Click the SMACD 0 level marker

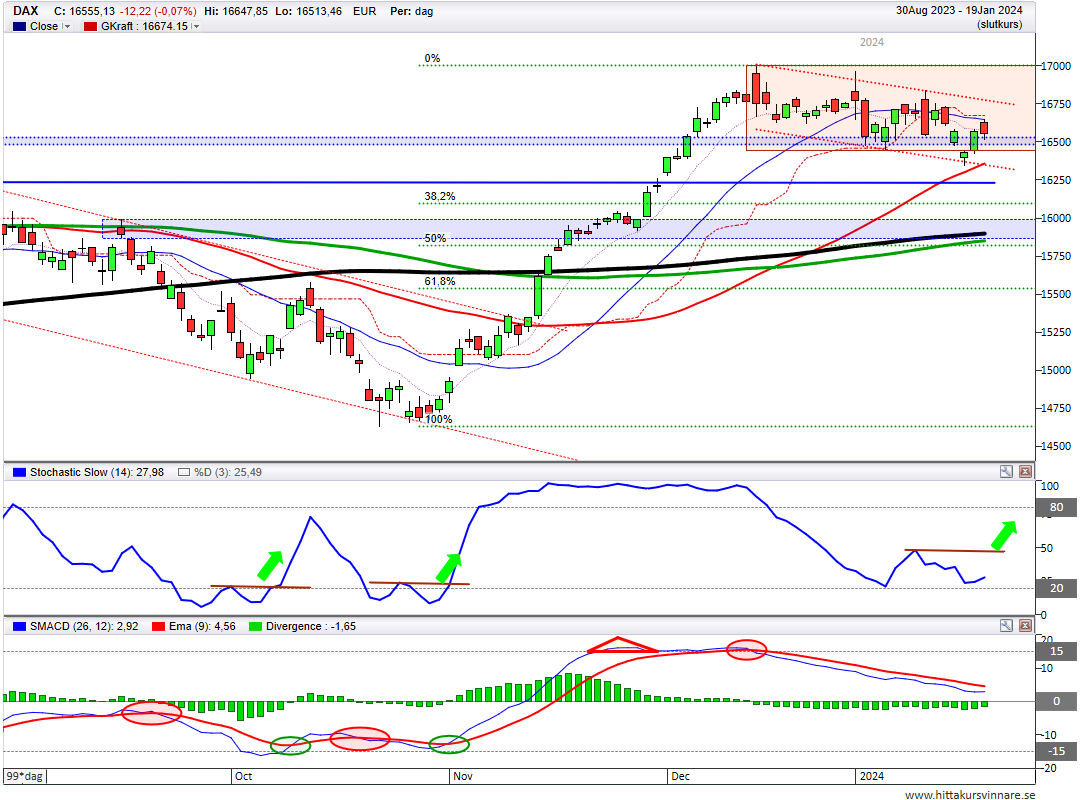(1056, 701)
